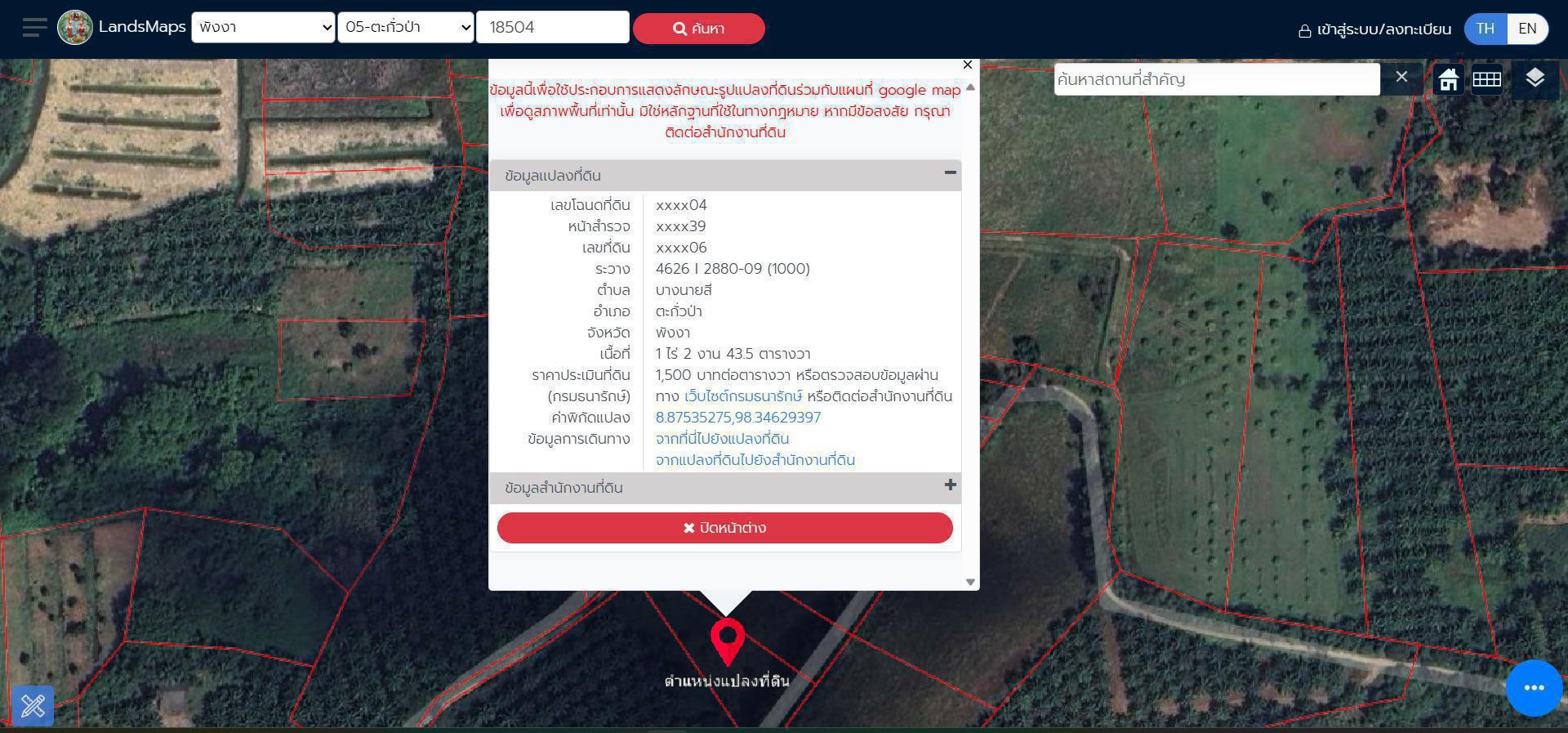1568x733 pixels.
Task: Open the blue chat bubble button
Action: tap(1534, 688)
